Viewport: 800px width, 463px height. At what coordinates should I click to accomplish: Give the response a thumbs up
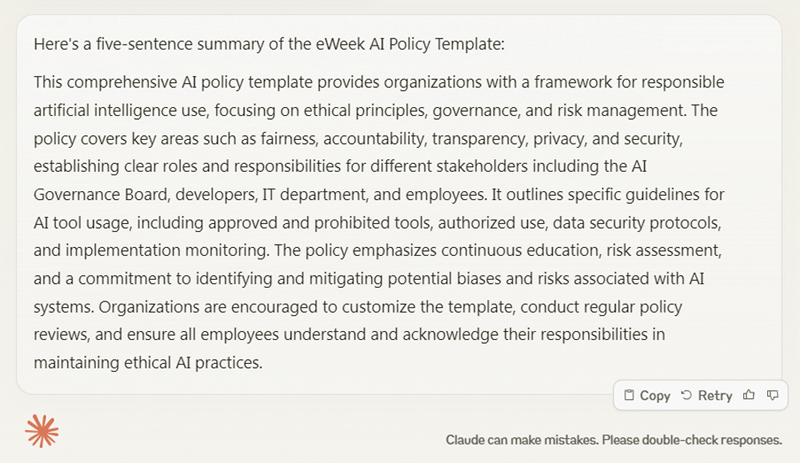pyautogui.click(x=748, y=395)
